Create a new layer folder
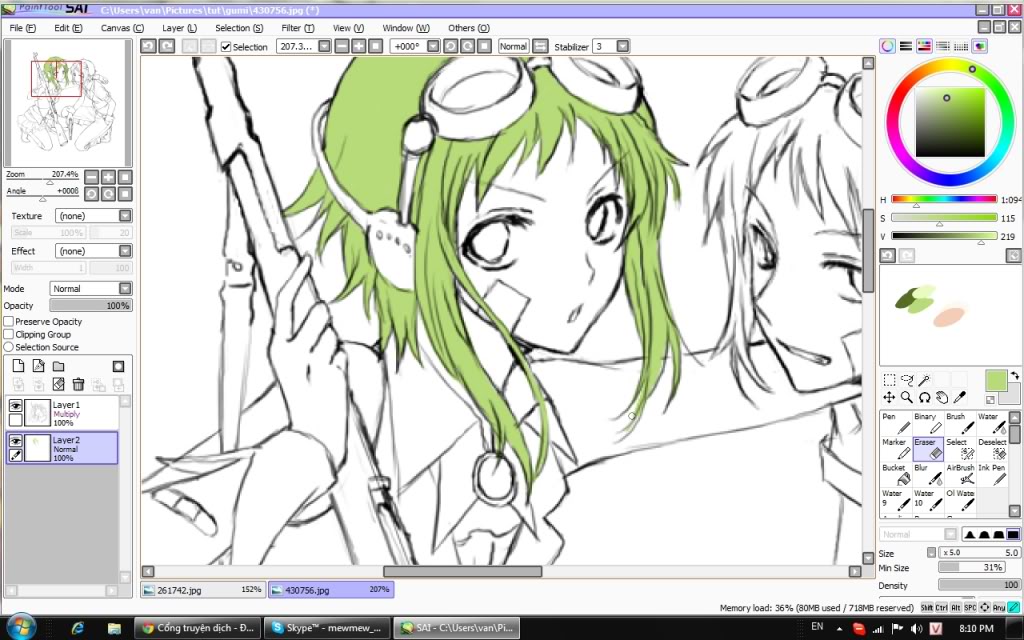The width and height of the screenshot is (1024, 640). [59, 366]
